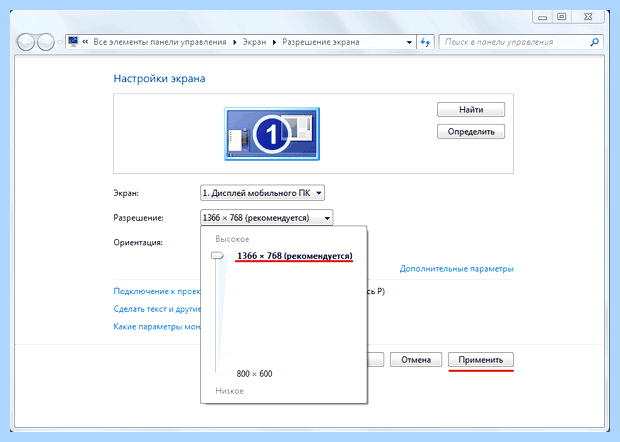The image size is (620, 442).
Task: Select monitor 1 thumbnail
Action: coord(272,134)
